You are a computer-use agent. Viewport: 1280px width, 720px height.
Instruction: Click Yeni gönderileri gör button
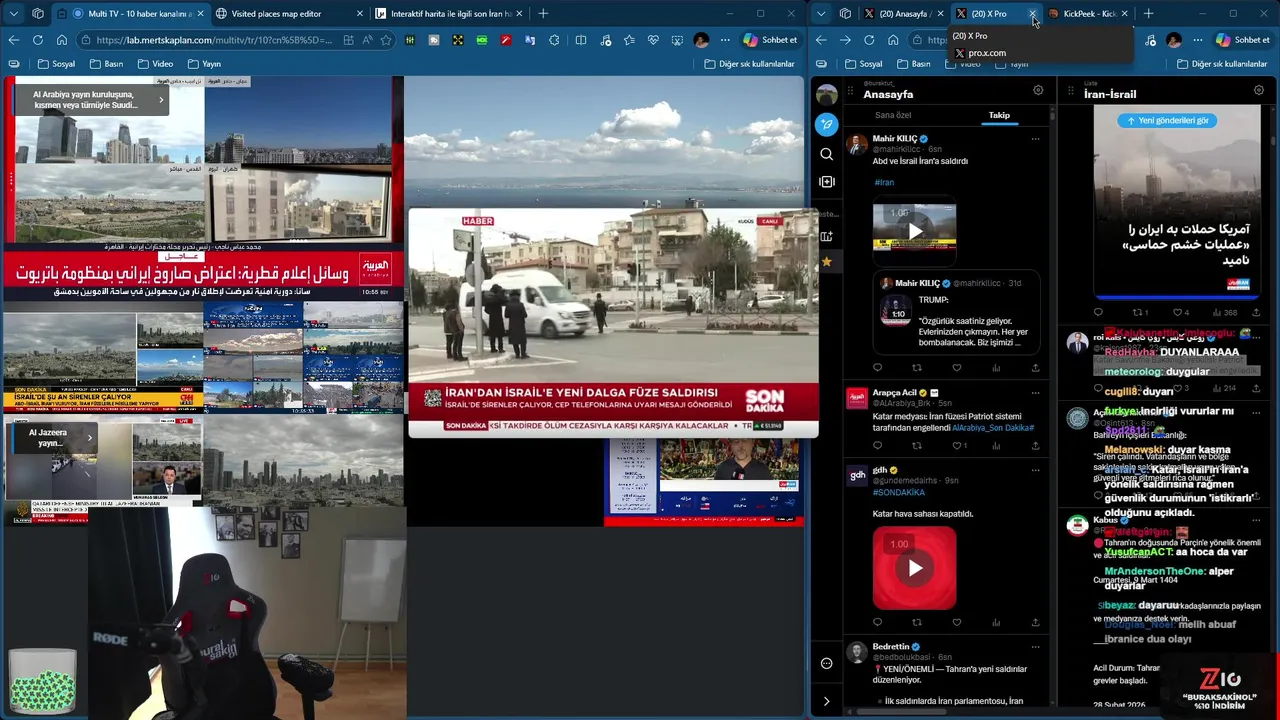coord(1167,120)
